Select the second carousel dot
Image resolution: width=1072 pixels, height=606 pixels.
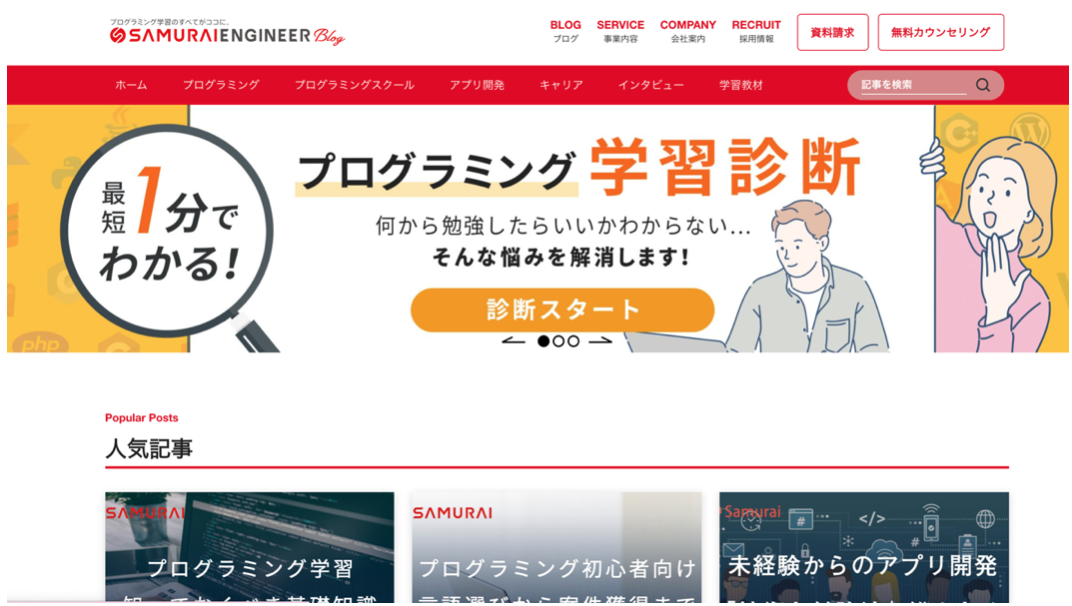559,341
